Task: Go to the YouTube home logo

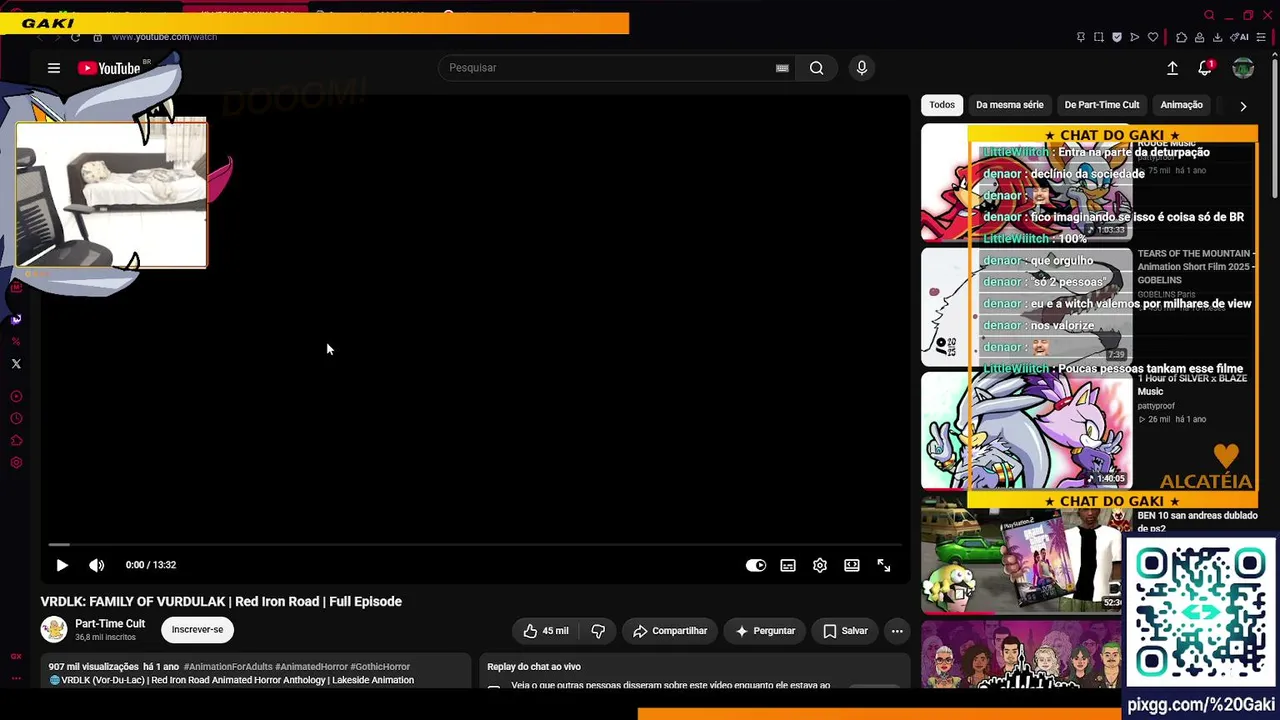Action: [x=109, y=68]
